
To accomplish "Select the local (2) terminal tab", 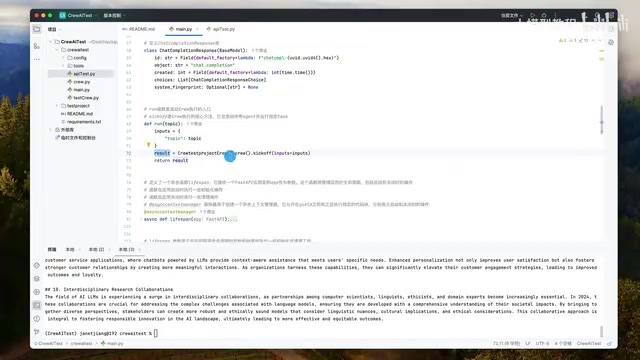I will 96,249.
